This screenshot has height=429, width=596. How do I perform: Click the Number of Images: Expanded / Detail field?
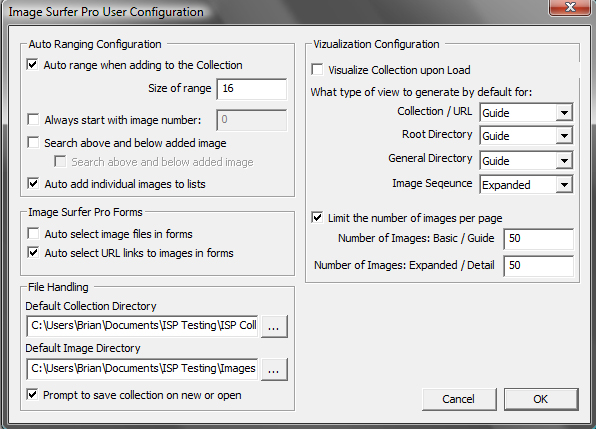538,266
